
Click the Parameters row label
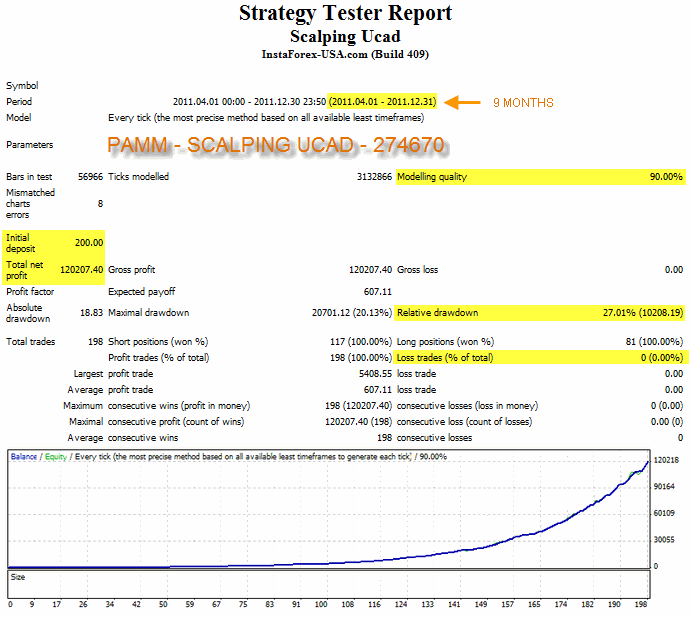pos(30,145)
